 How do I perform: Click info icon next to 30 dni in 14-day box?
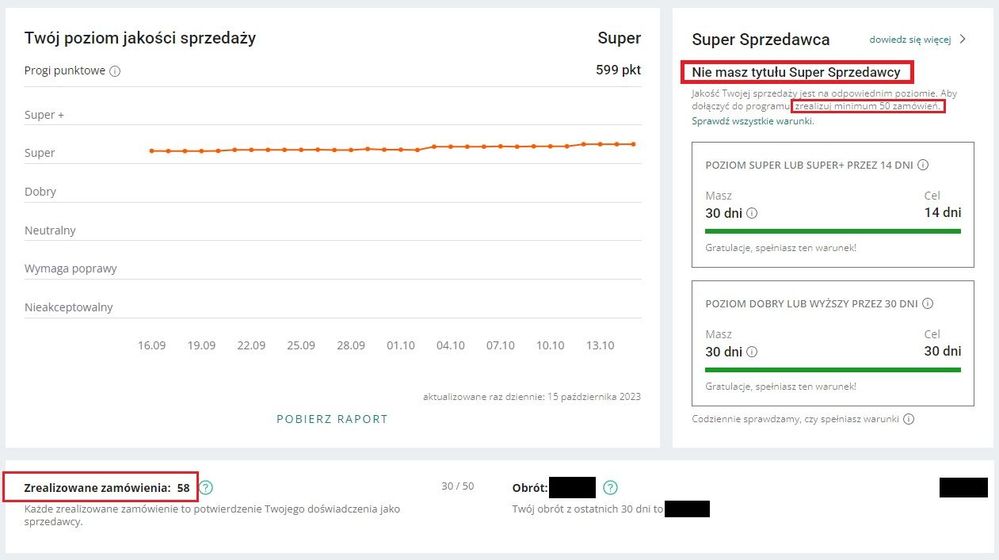(752, 213)
